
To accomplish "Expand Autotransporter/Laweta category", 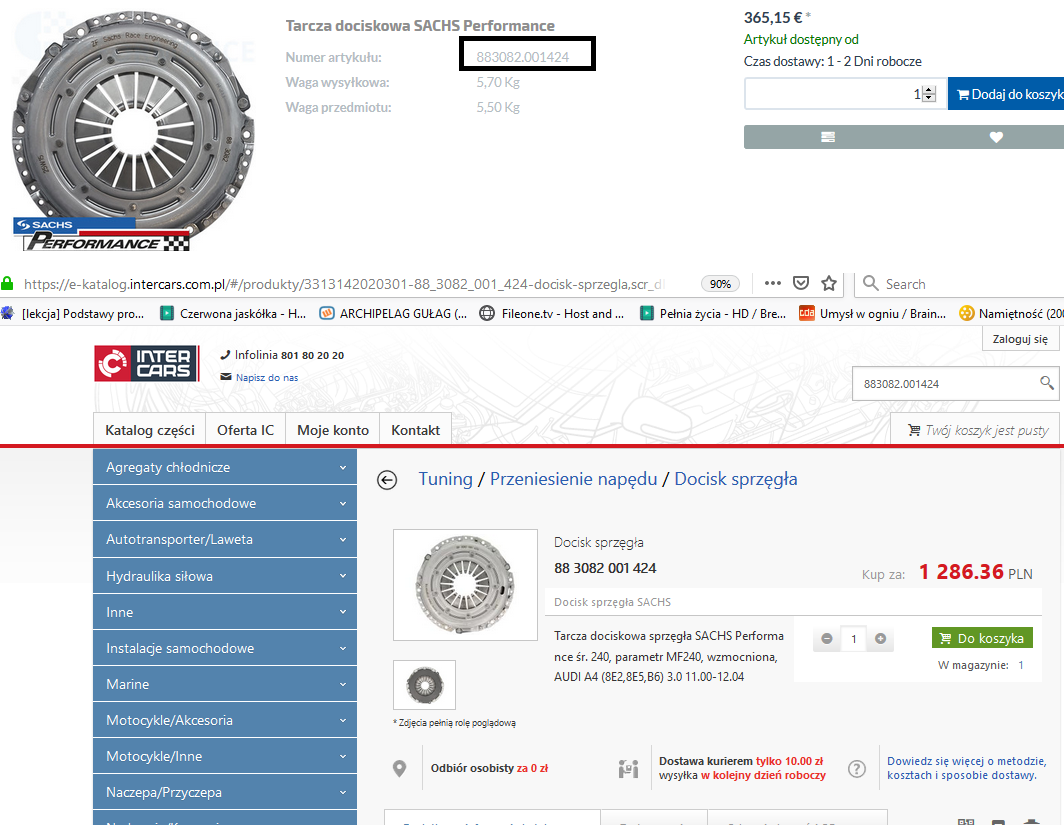I will 225,539.
